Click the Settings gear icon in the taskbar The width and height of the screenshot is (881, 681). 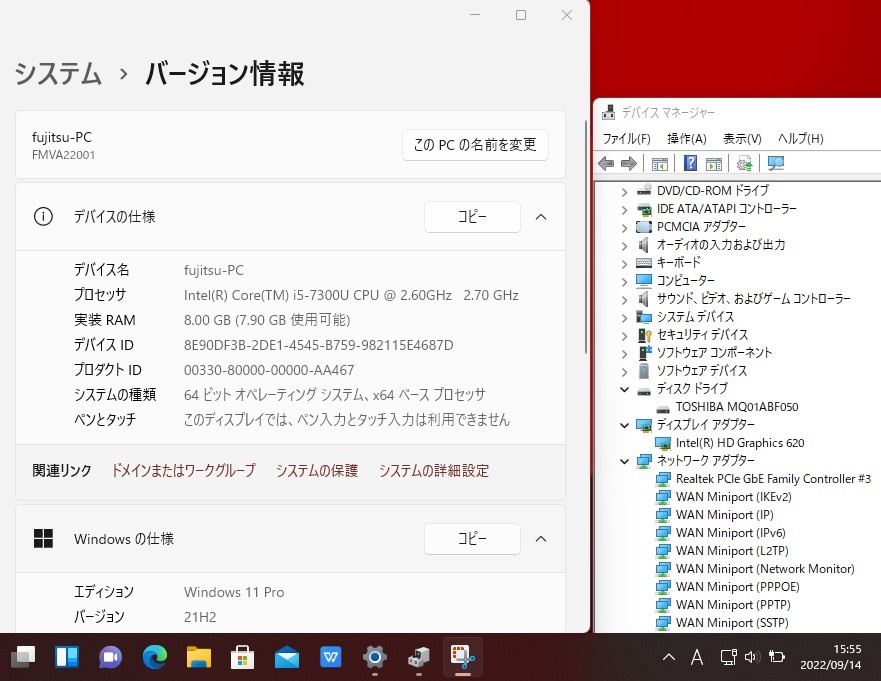pos(375,656)
